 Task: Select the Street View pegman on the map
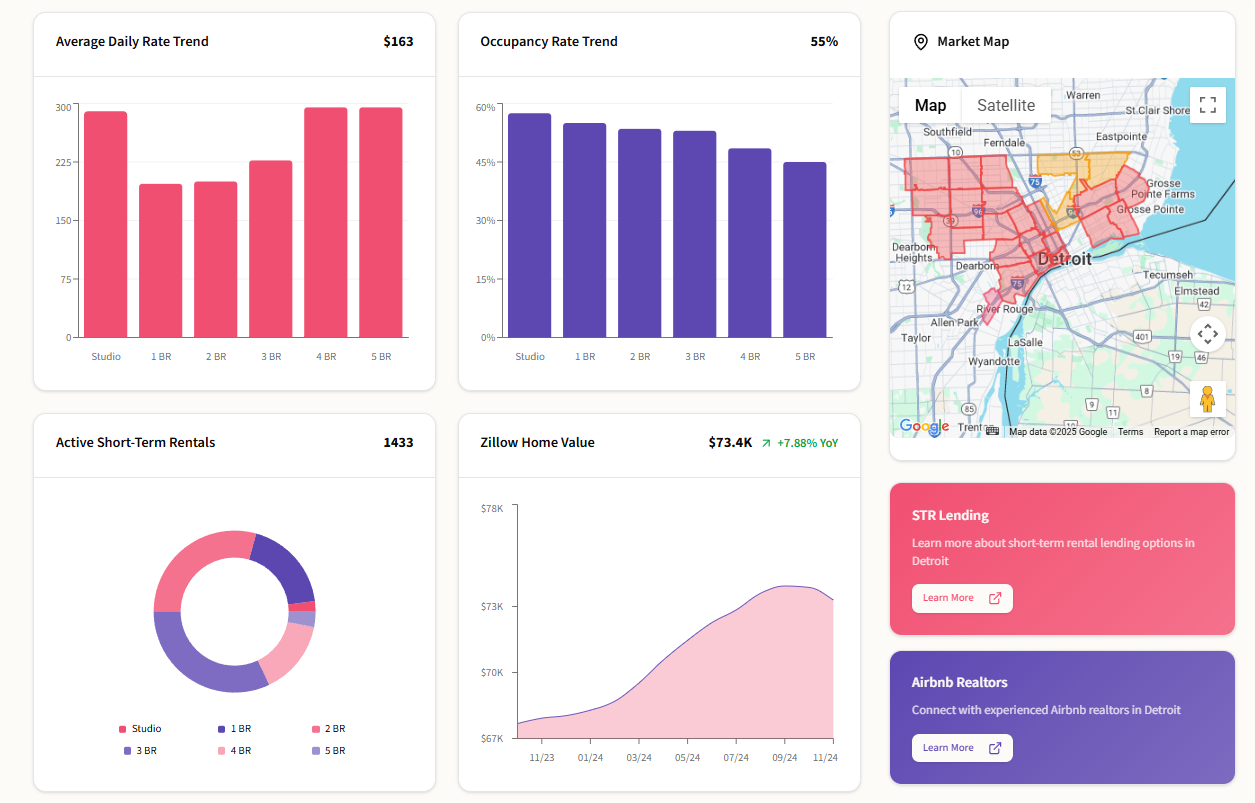click(x=1207, y=399)
